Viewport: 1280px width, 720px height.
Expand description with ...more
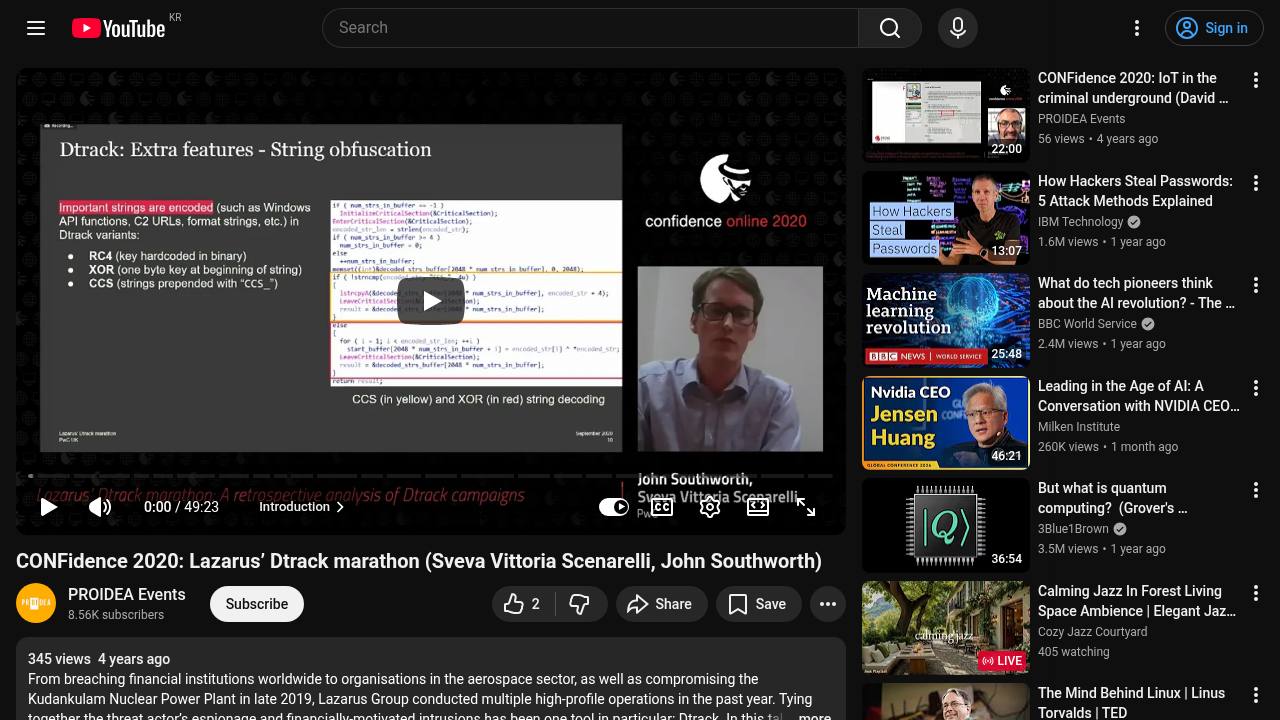(814, 716)
